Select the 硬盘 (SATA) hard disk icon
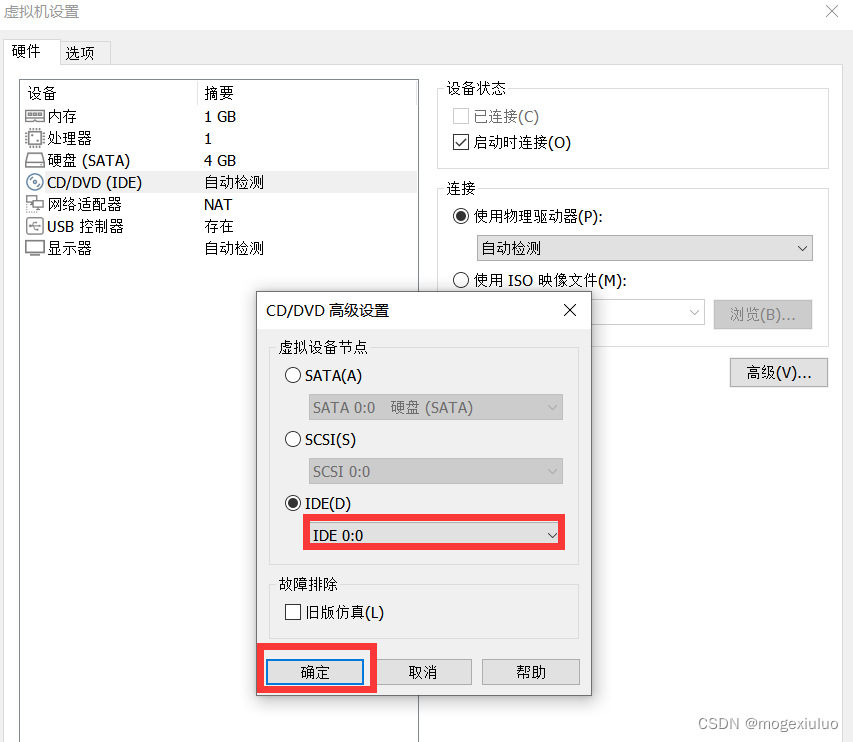Screen dimensions: 853x742 [x=35, y=160]
